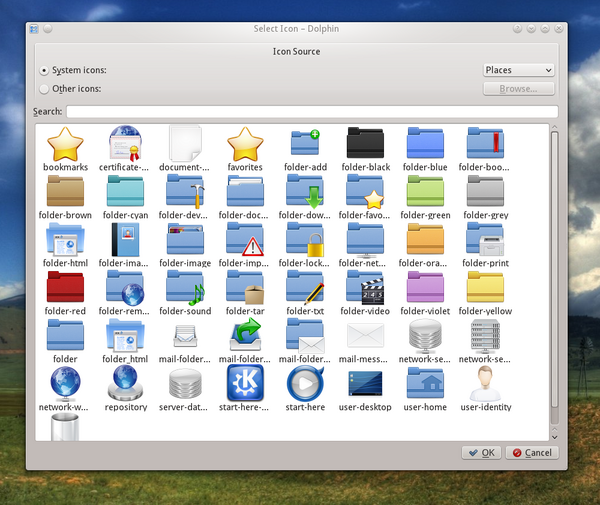Select the System icons radio button
Viewport: 600px width, 505px height.
point(44,71)
